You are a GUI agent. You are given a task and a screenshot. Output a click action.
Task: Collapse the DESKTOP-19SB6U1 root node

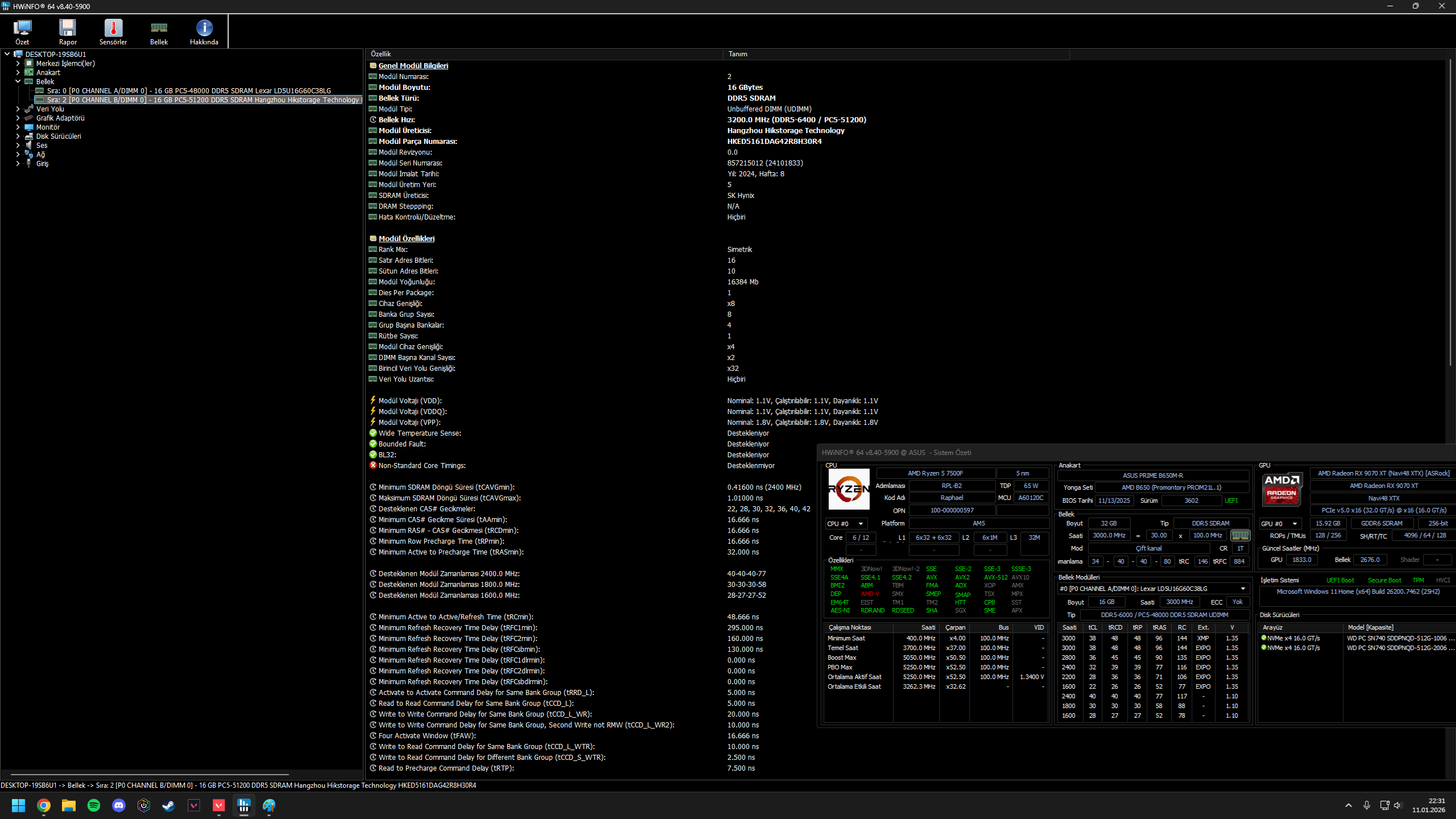(x=7, y=54)
